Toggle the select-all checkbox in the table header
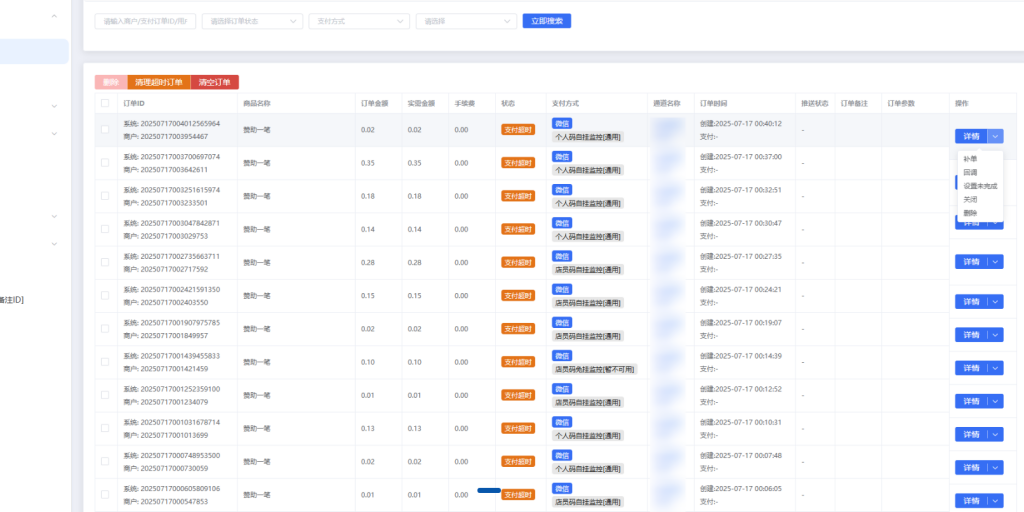This screenshot has width=1024, height=512. coord(106,103)
